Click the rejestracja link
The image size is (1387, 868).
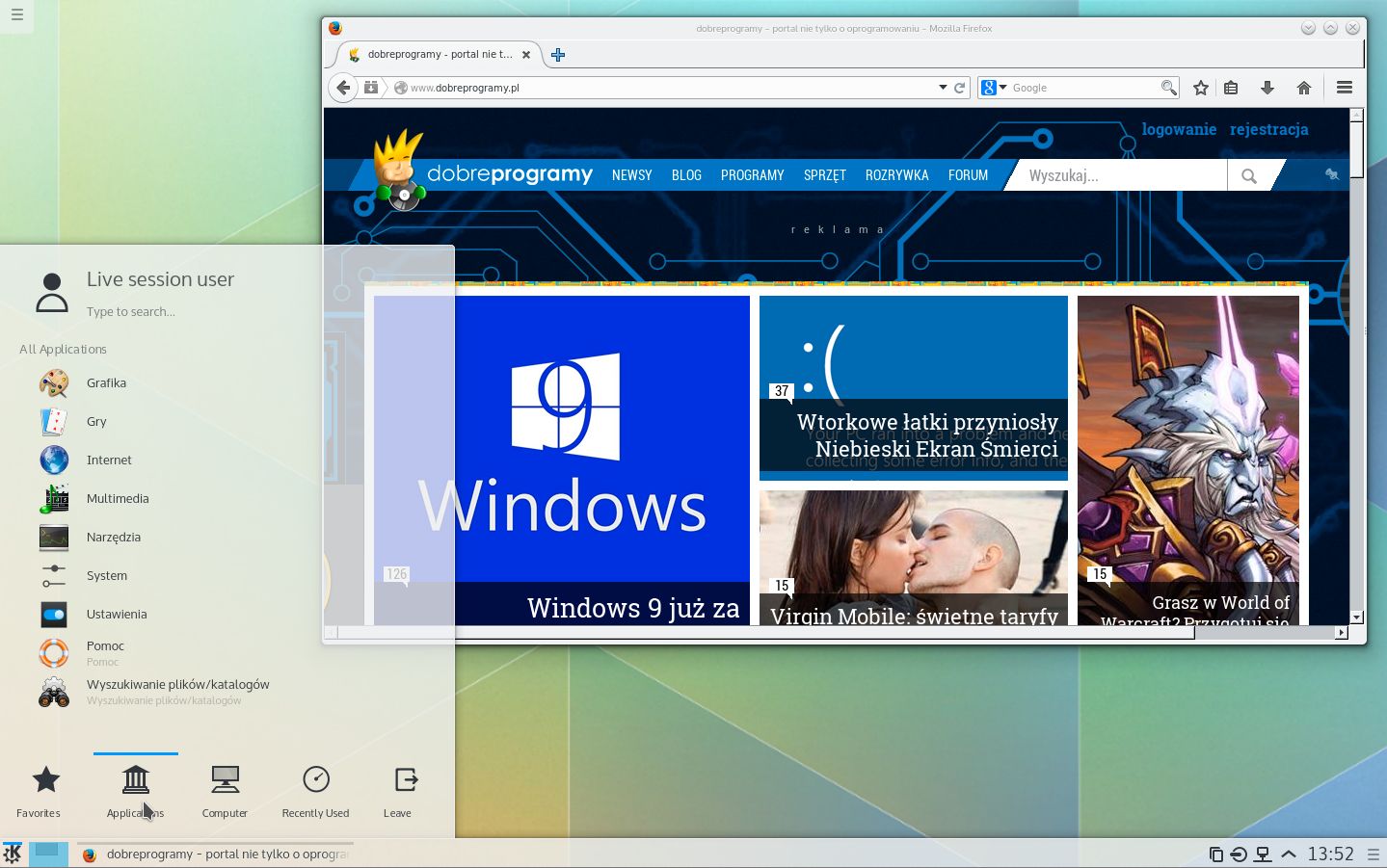[x=1269, y=129]
